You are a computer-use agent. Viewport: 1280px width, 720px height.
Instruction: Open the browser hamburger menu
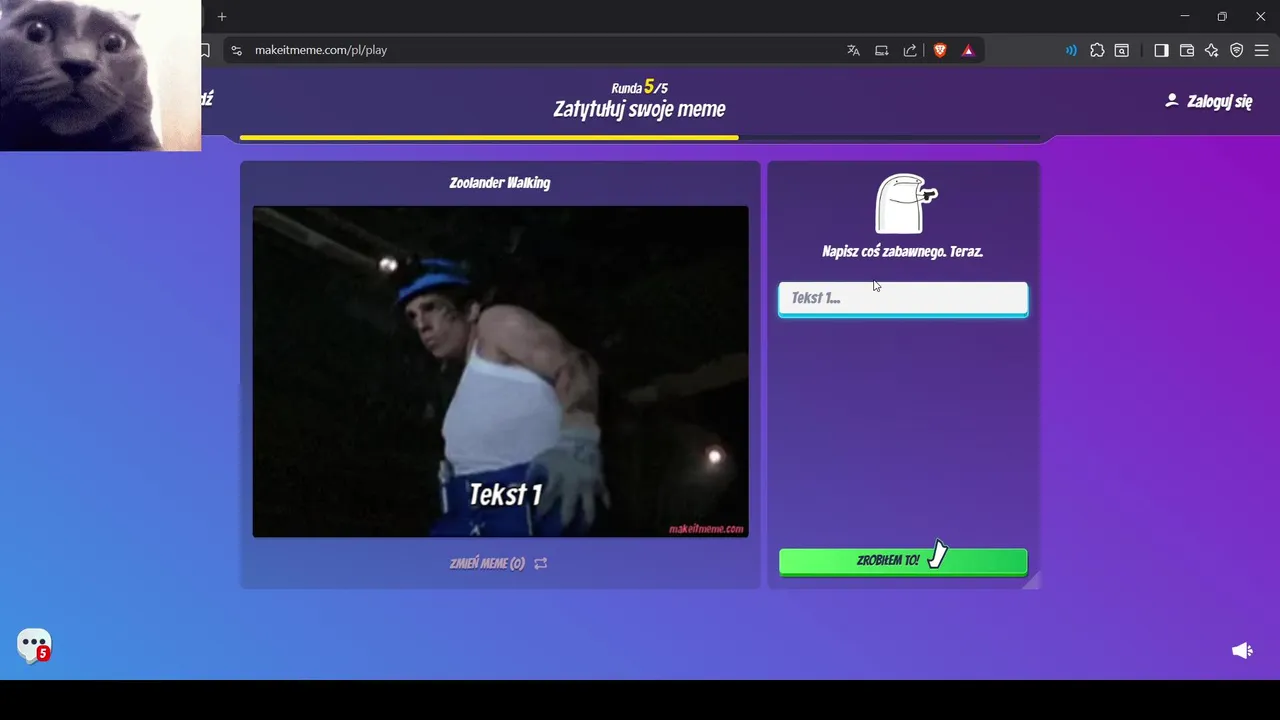(x=1261, y=50)
